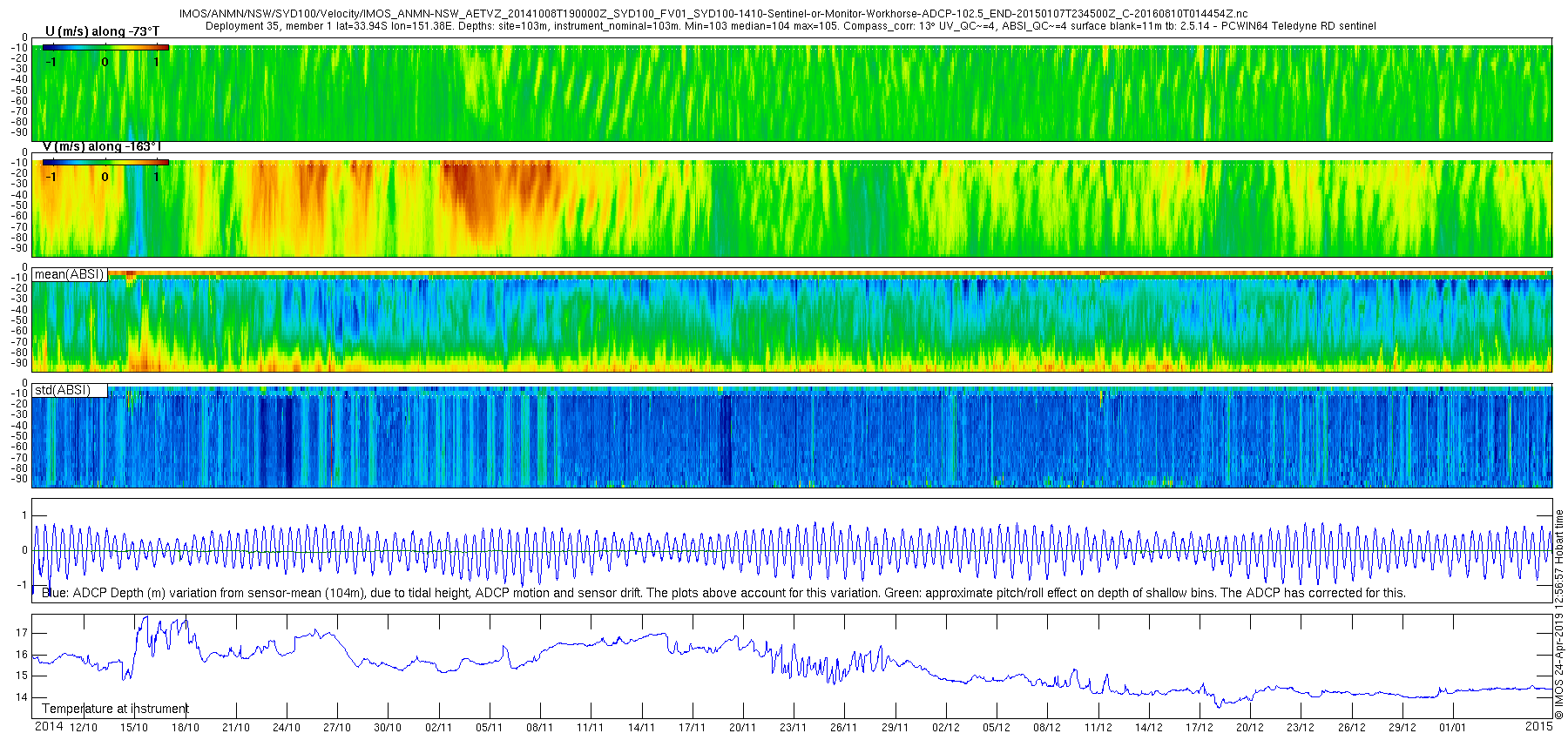Click the 'Temperature at instrument' label
This screenshot has width=1568, height=740.
[x=115, y=709]
